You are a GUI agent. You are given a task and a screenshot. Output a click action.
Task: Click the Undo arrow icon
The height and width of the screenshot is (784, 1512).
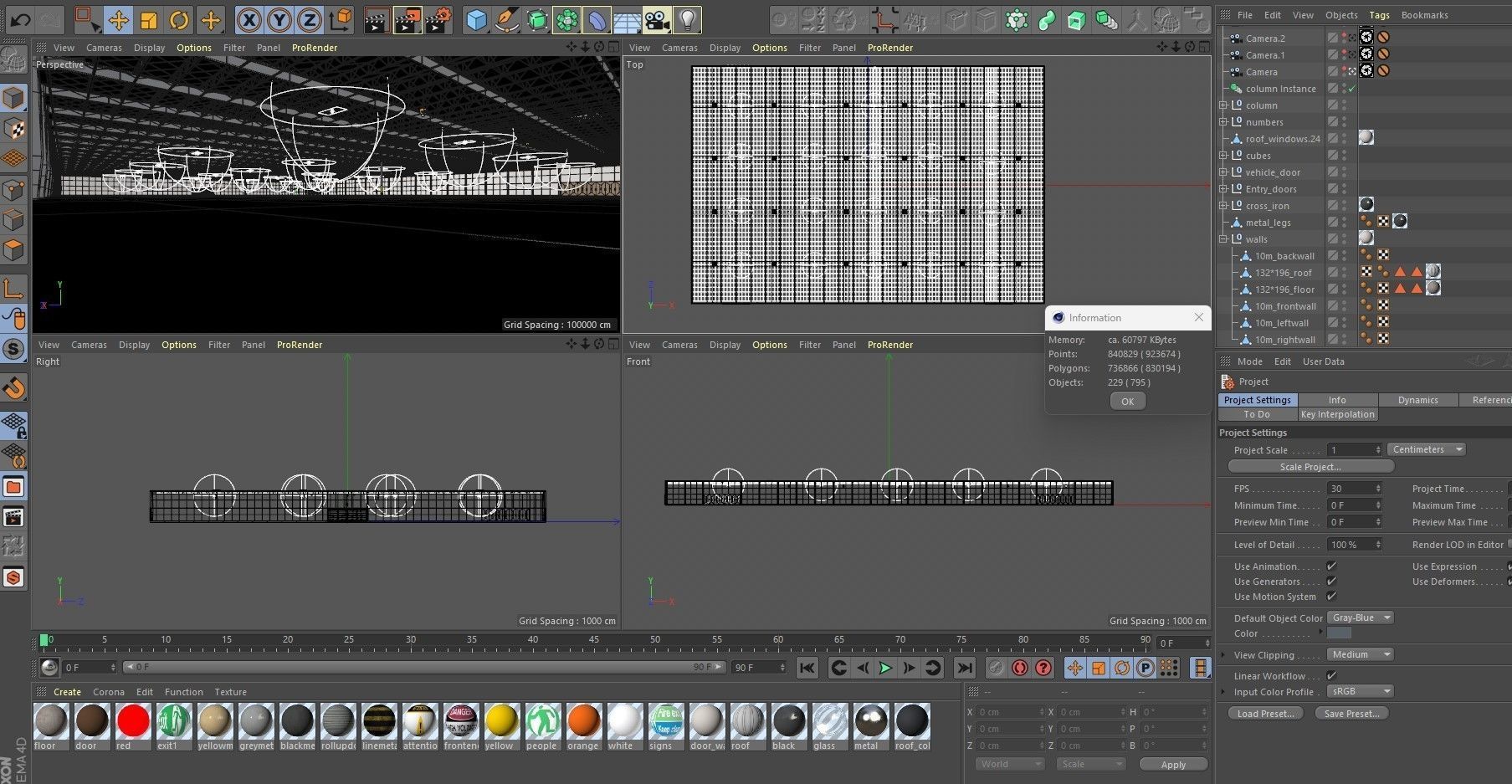21,19
